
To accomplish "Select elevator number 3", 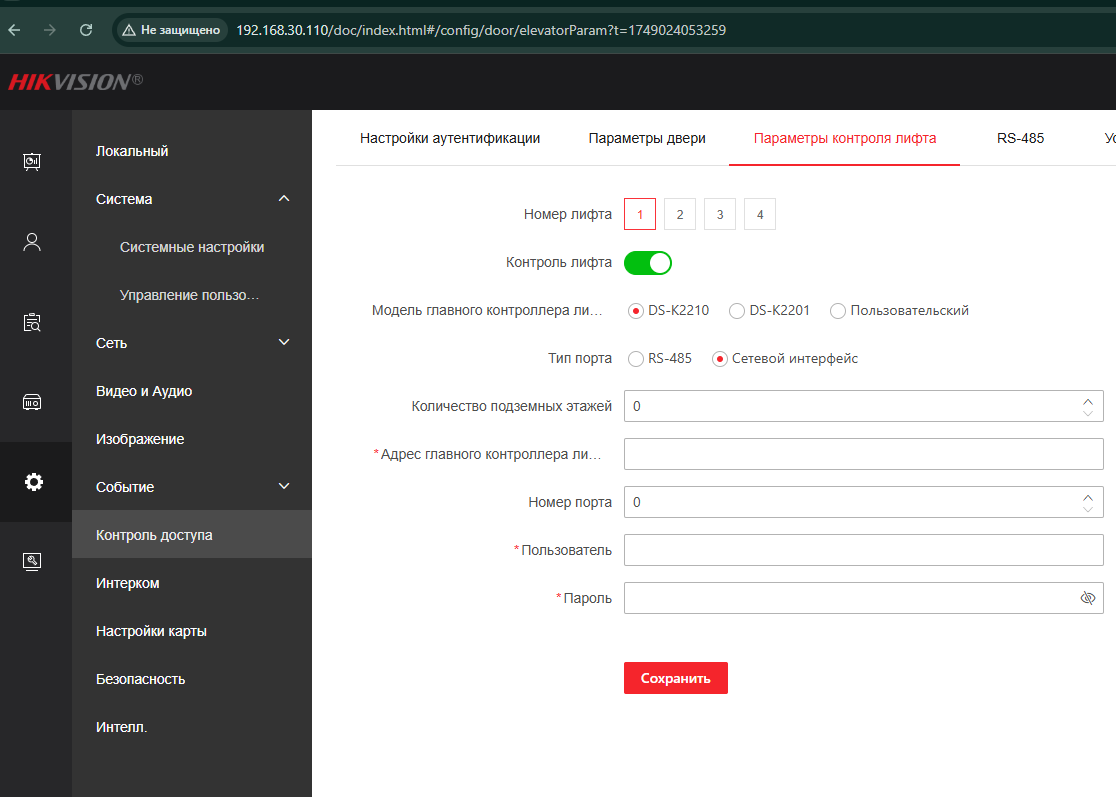I will [719, 215].
